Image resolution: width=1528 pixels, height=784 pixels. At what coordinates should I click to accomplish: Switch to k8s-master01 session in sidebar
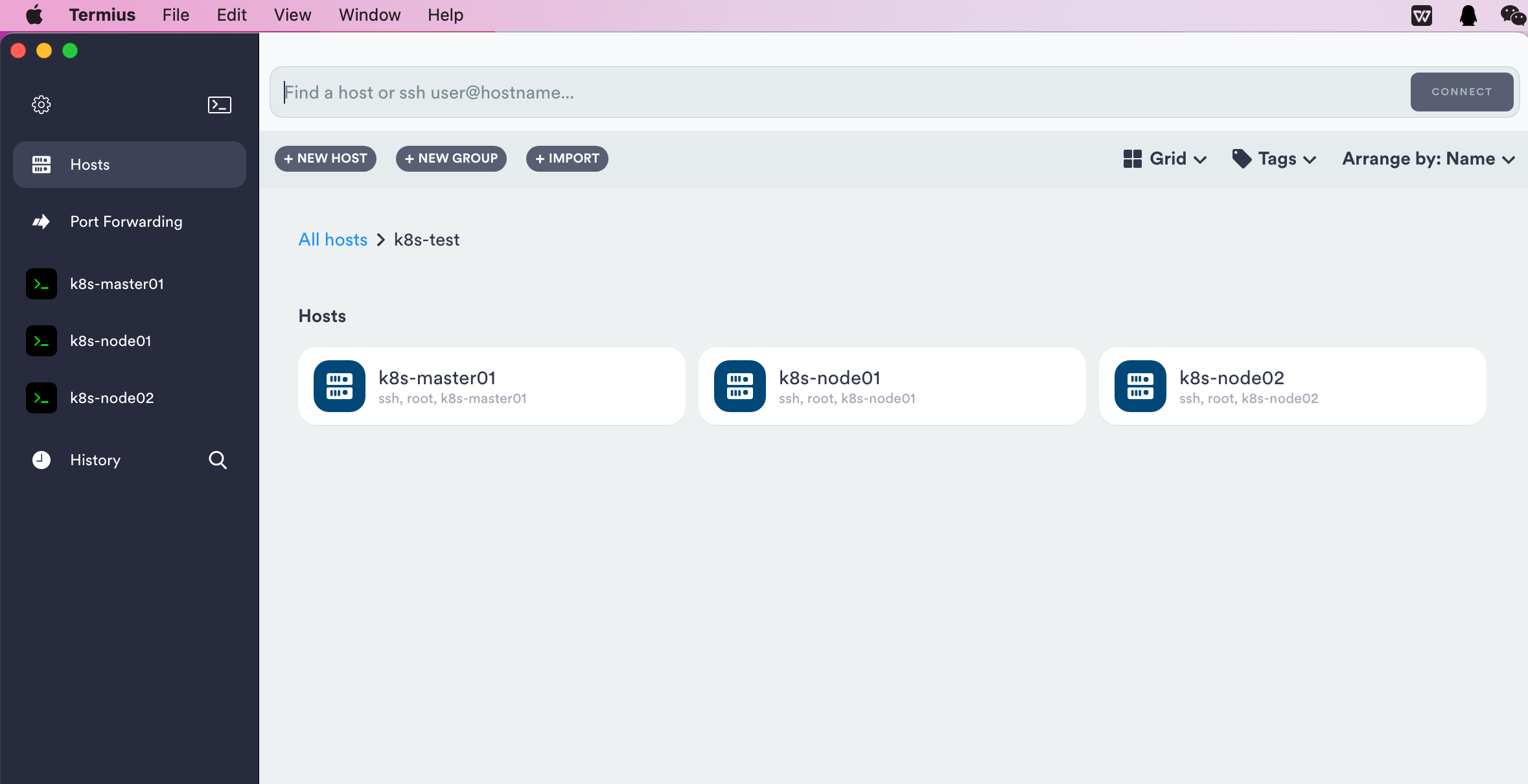click(x=130, y=284)
